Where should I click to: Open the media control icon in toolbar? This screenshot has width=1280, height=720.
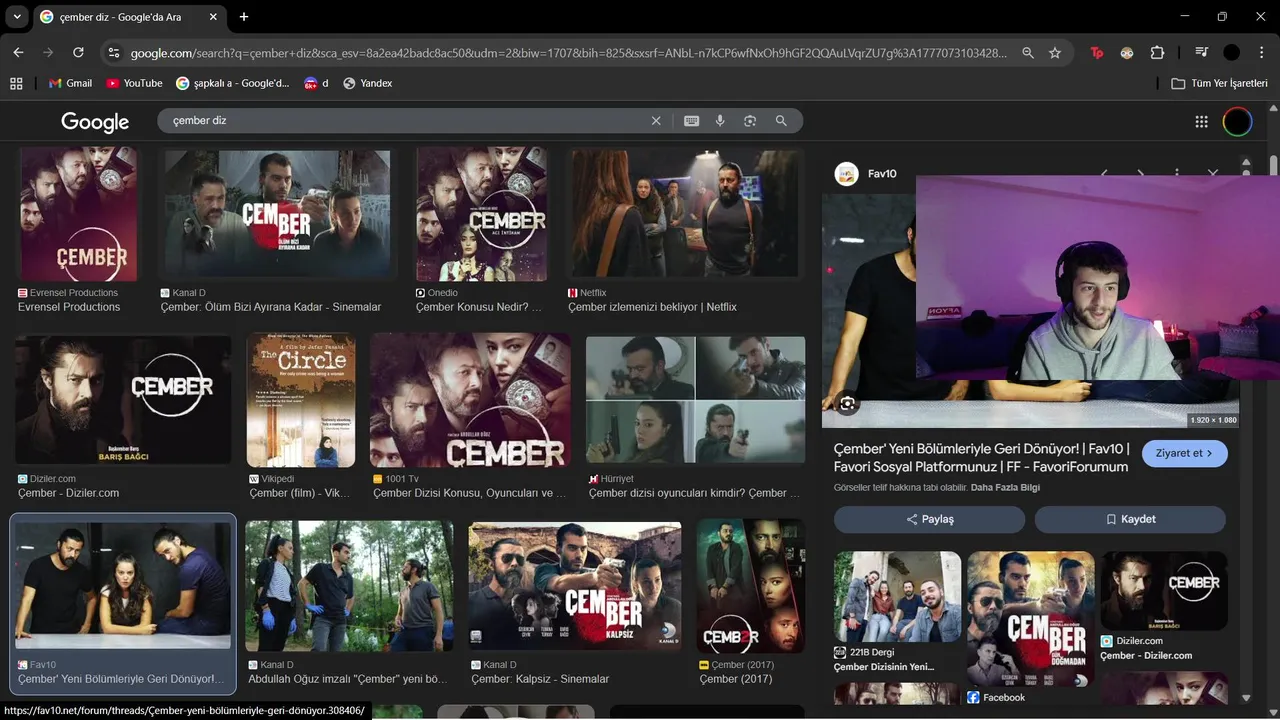tap(1202, 53)
